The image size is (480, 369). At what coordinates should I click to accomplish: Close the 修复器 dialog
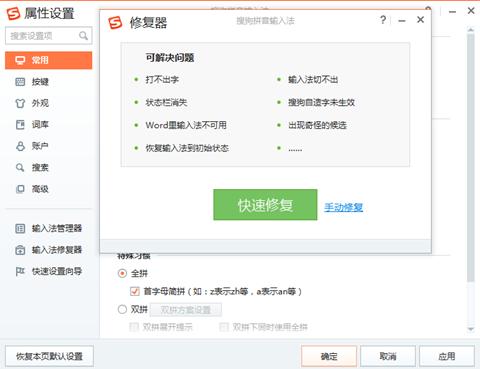pos(420,20)
